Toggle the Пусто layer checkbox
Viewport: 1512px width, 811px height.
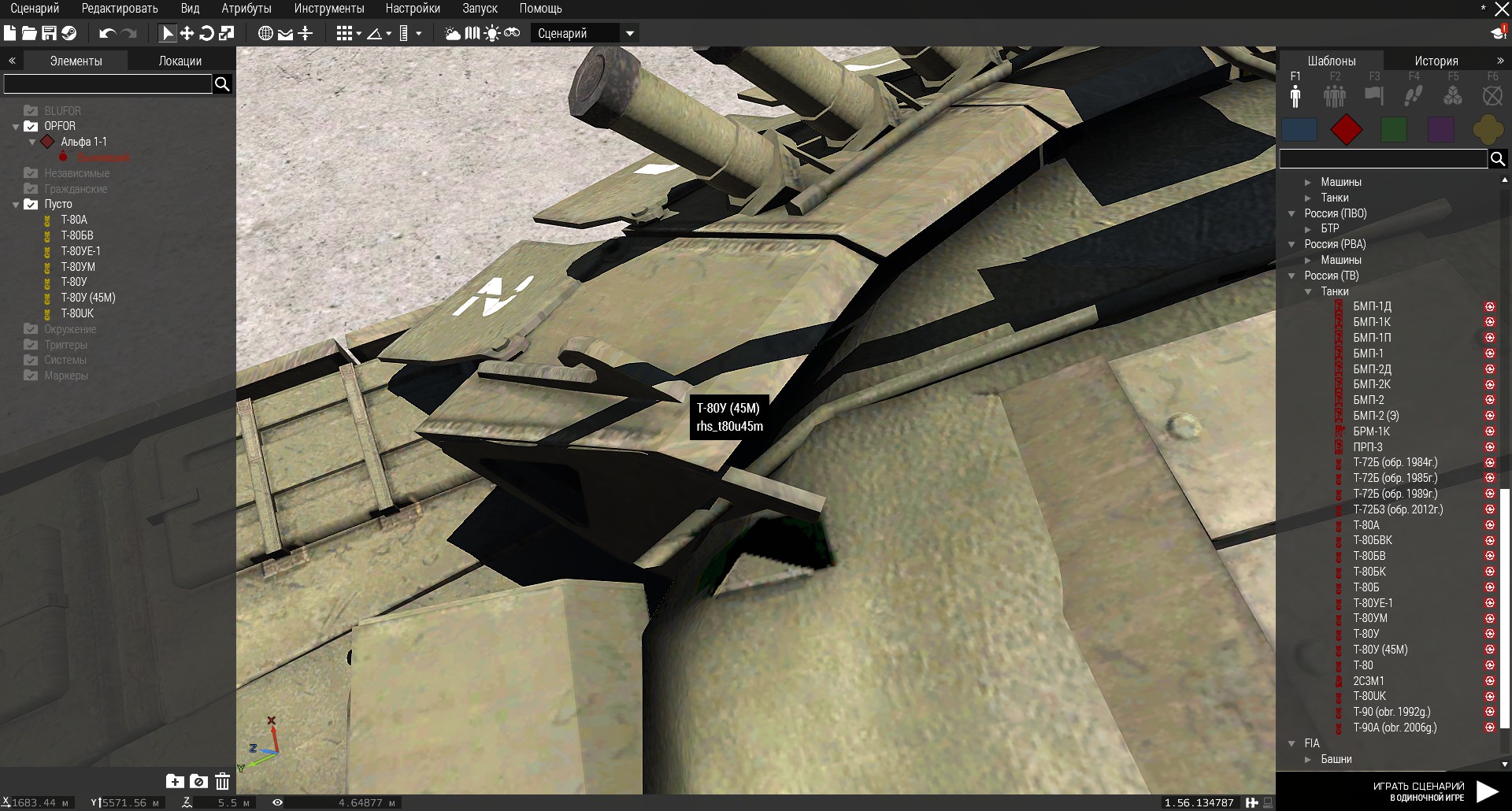pos(31,205)
